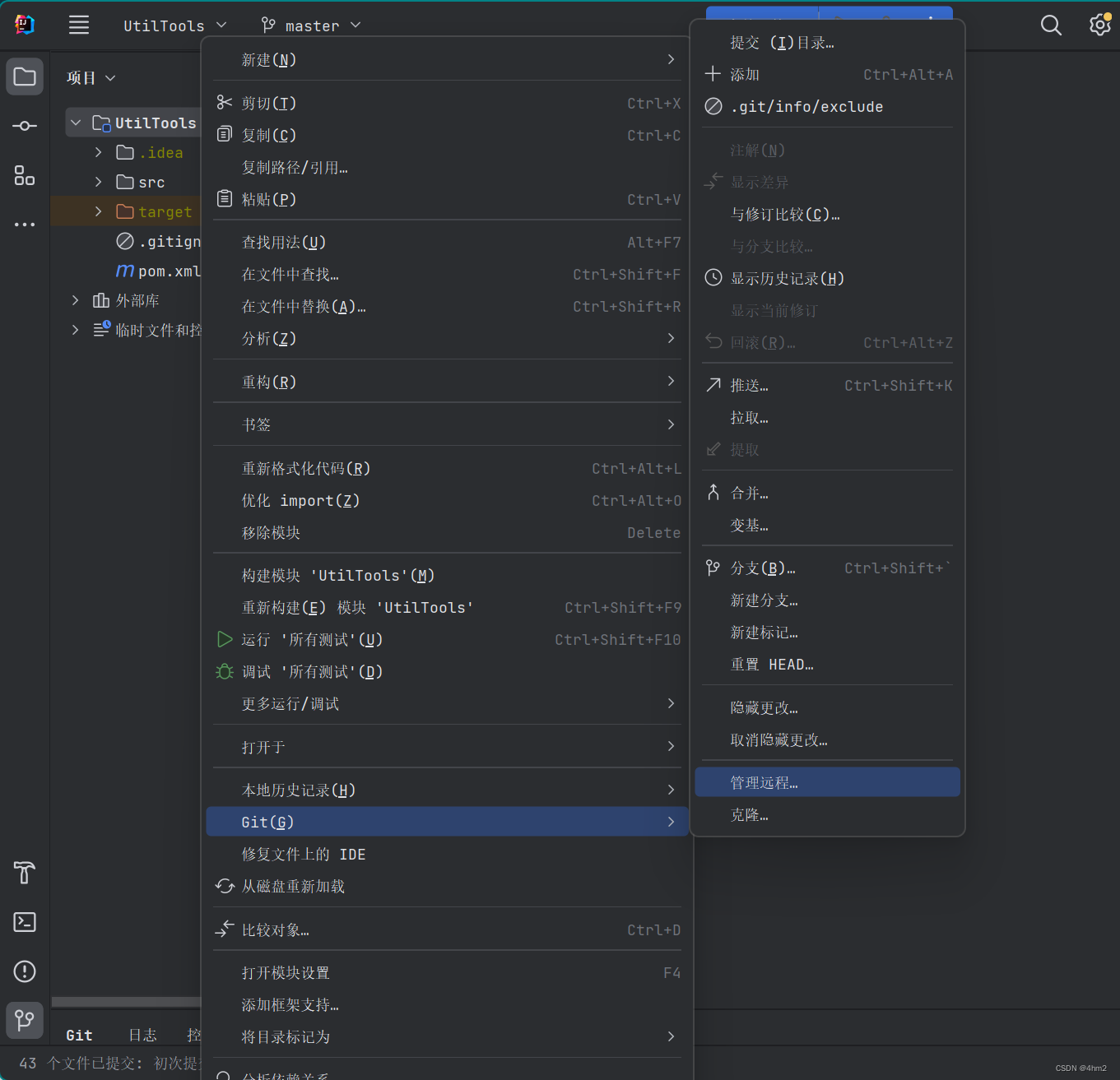Choose 重置 HEAD in Git submenu
This screenshot has width=1120, height=1080.
[827, 664]
